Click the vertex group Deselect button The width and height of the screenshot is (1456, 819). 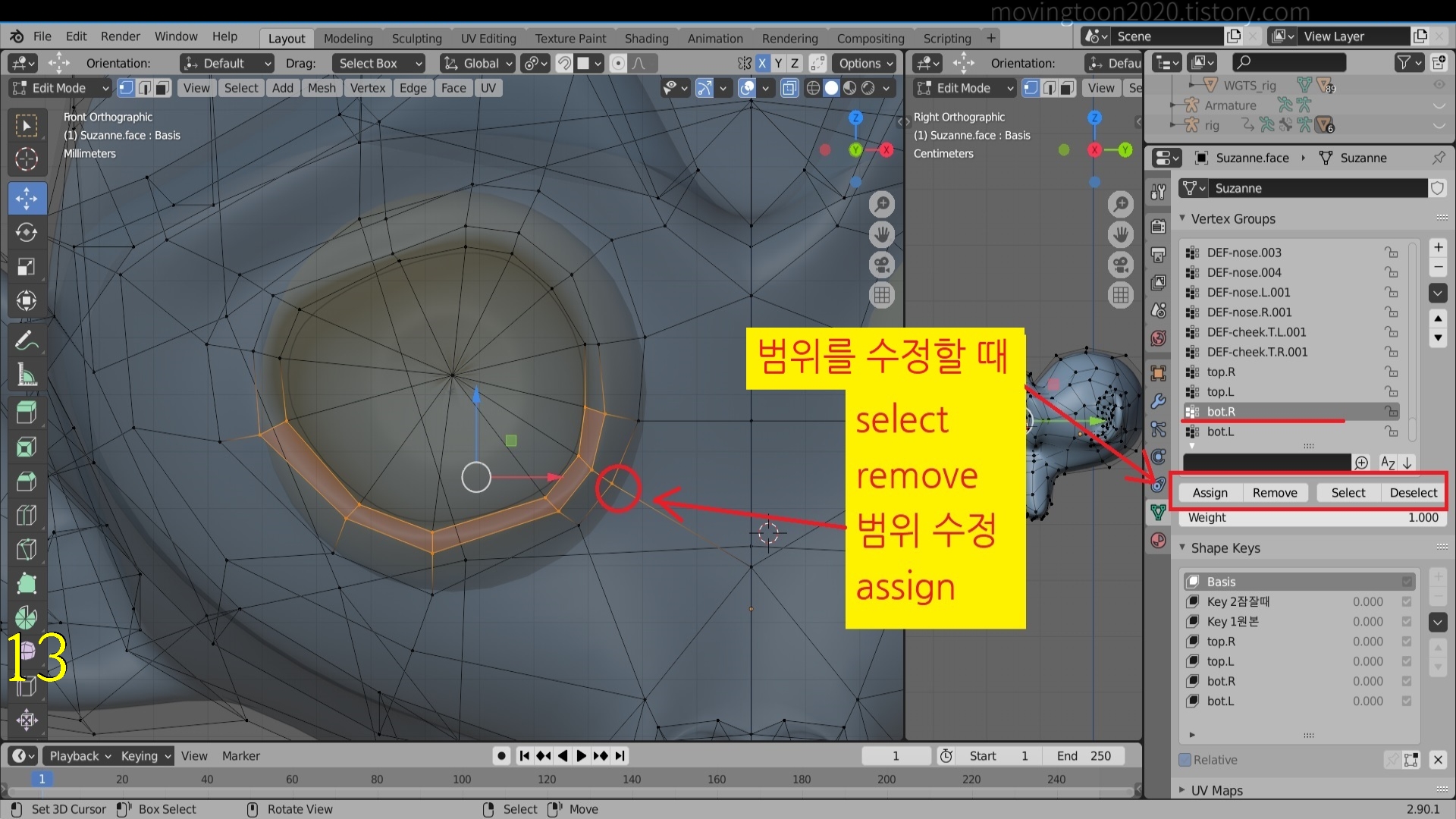click(1414, 493)
